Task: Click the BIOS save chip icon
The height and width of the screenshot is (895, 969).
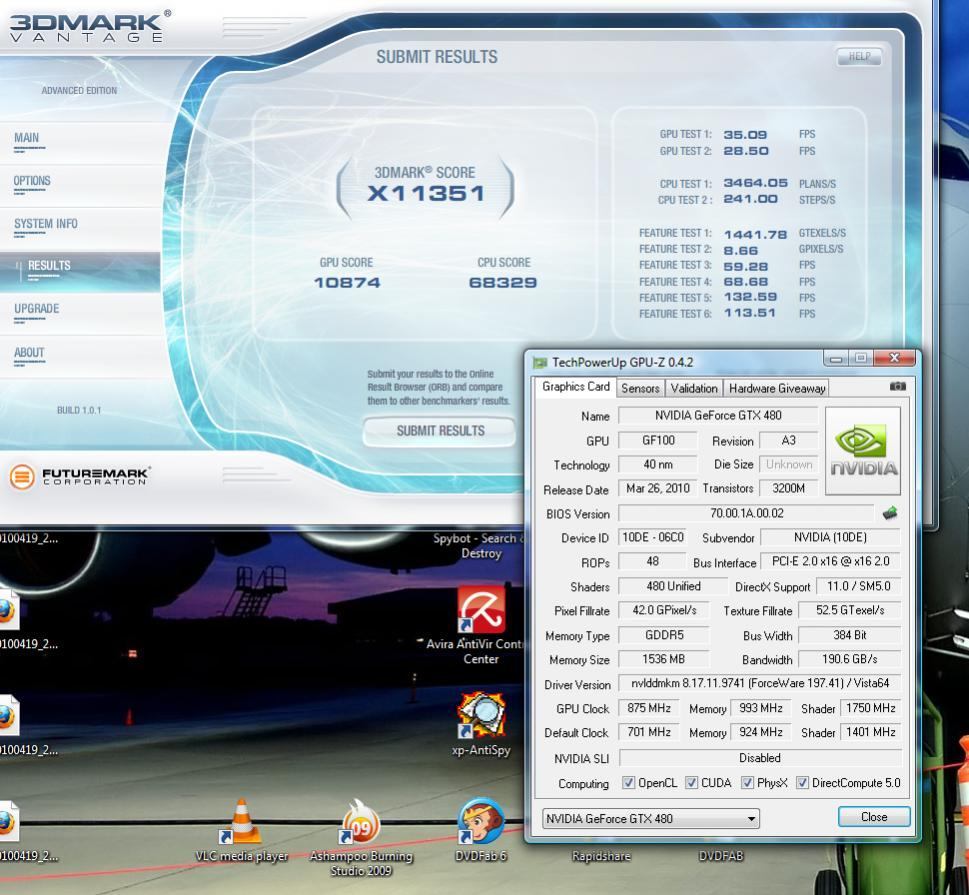Action: tap(890, 513)
